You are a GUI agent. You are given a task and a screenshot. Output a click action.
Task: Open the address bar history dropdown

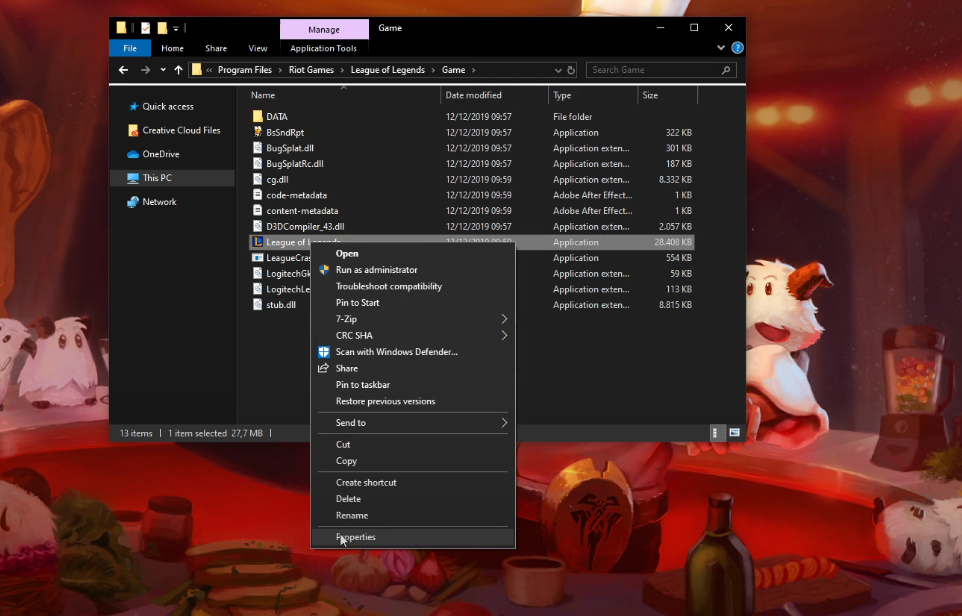click(x=557, y=70)
